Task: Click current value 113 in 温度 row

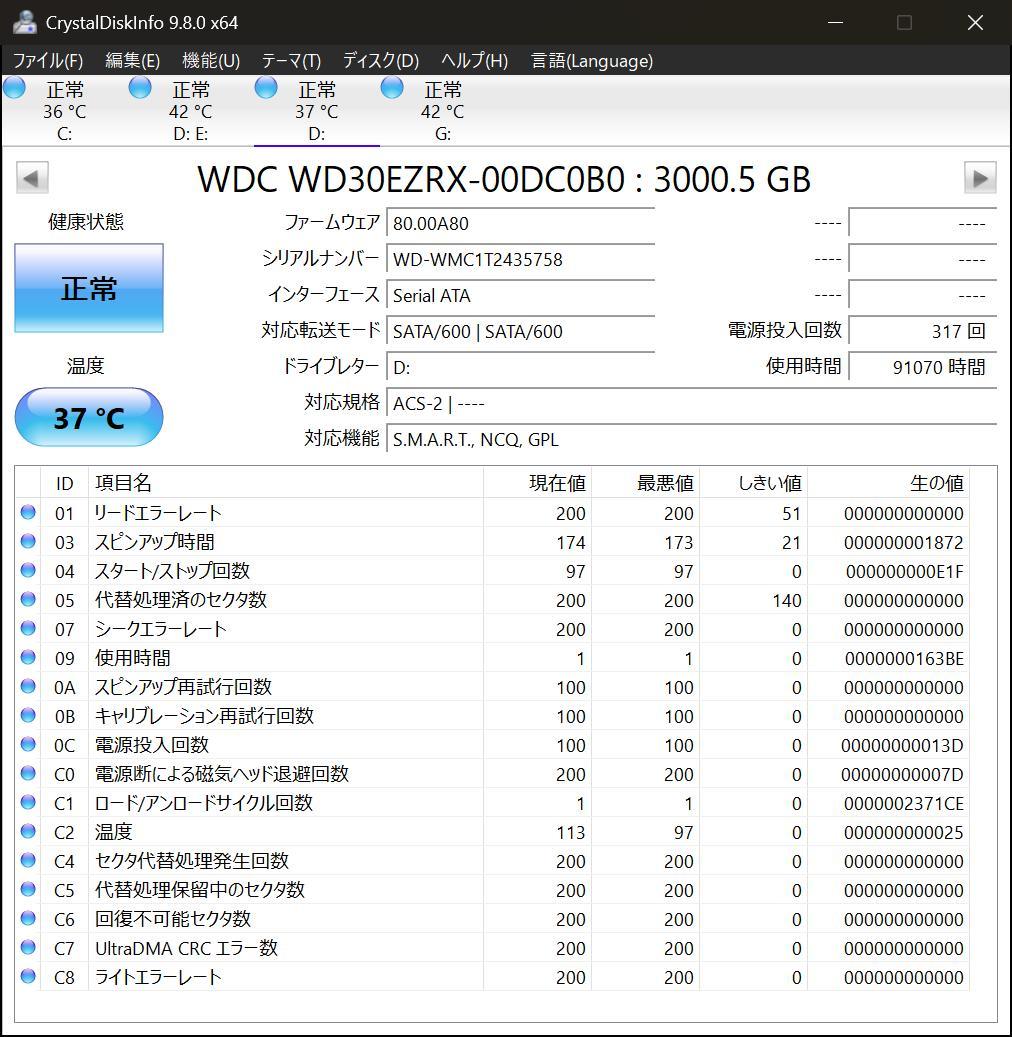Action: click(571, 832)
